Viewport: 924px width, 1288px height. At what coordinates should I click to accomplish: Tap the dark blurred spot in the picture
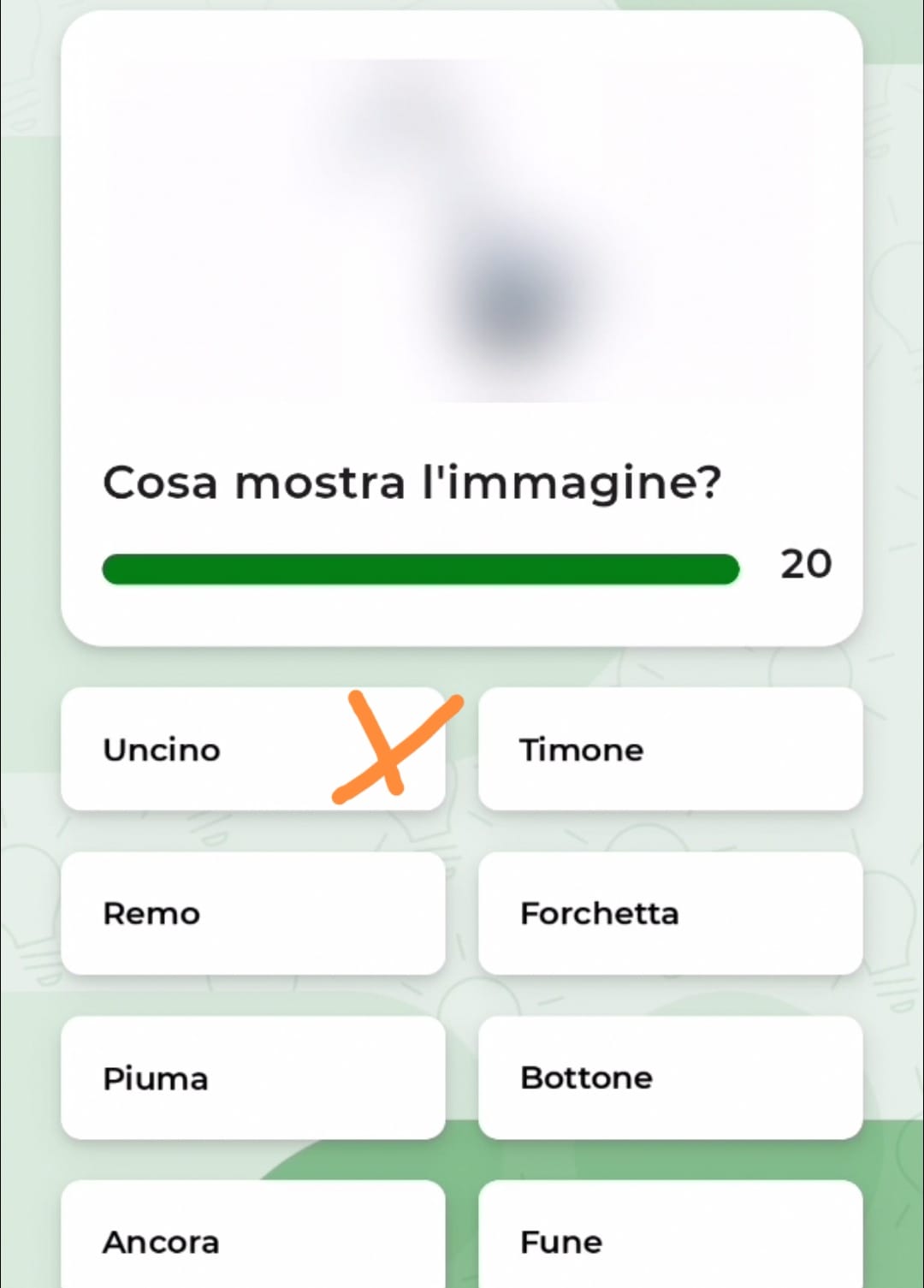click(x=513, y=301)
